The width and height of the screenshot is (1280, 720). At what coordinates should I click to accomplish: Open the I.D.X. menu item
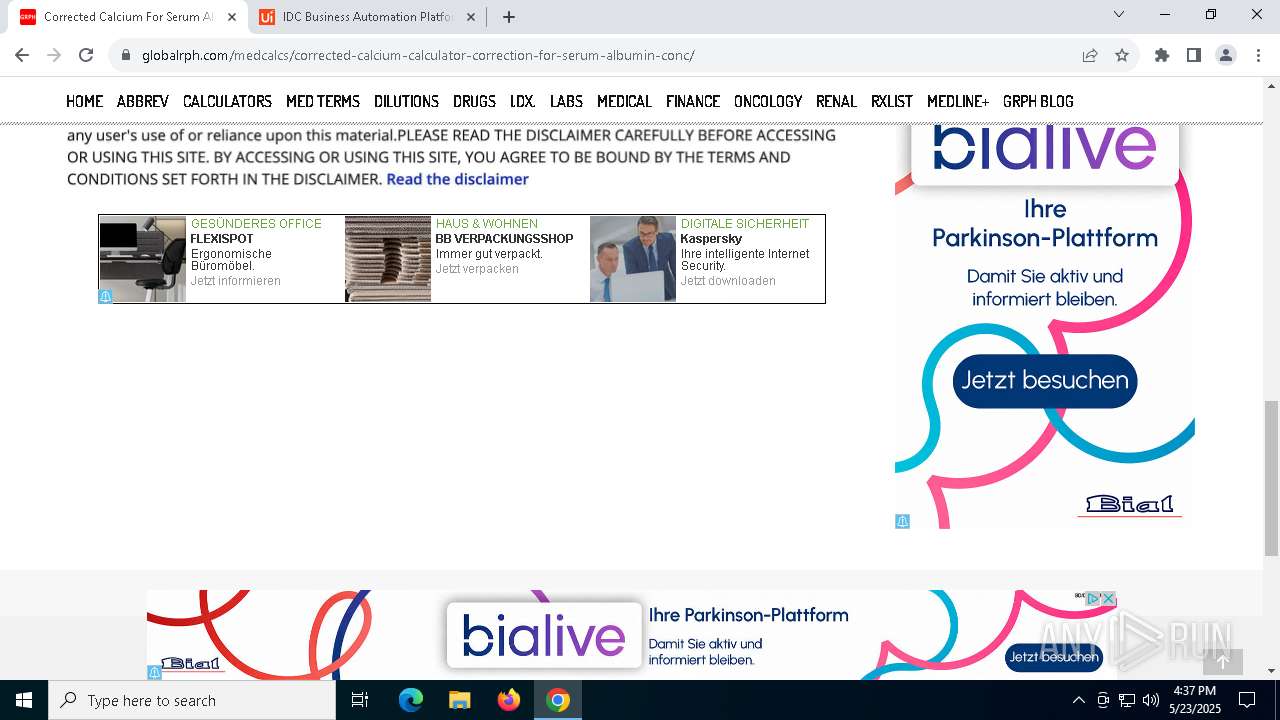[523, 101]
